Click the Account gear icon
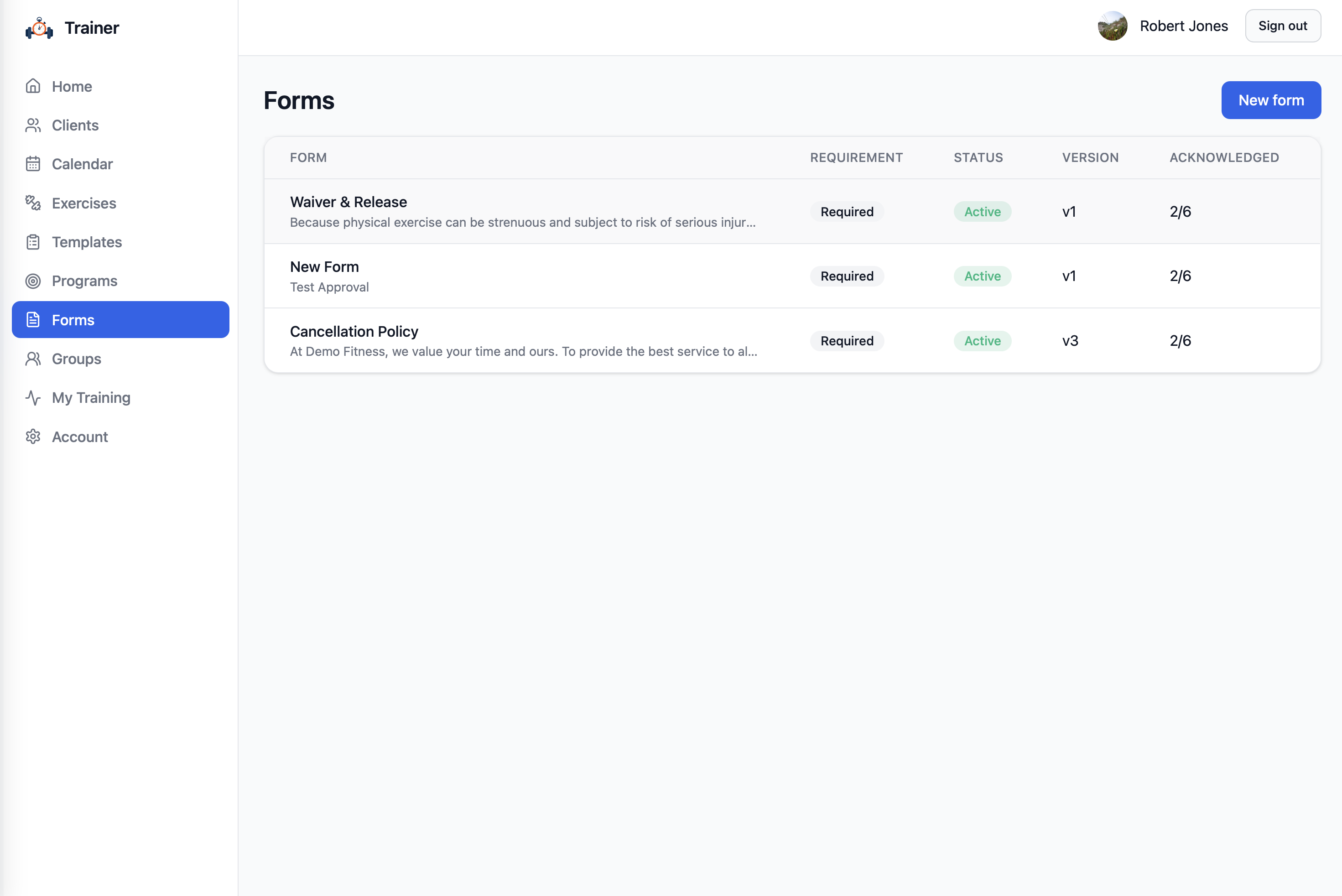Screen dimensions: 1342x896 click(33, 437)
